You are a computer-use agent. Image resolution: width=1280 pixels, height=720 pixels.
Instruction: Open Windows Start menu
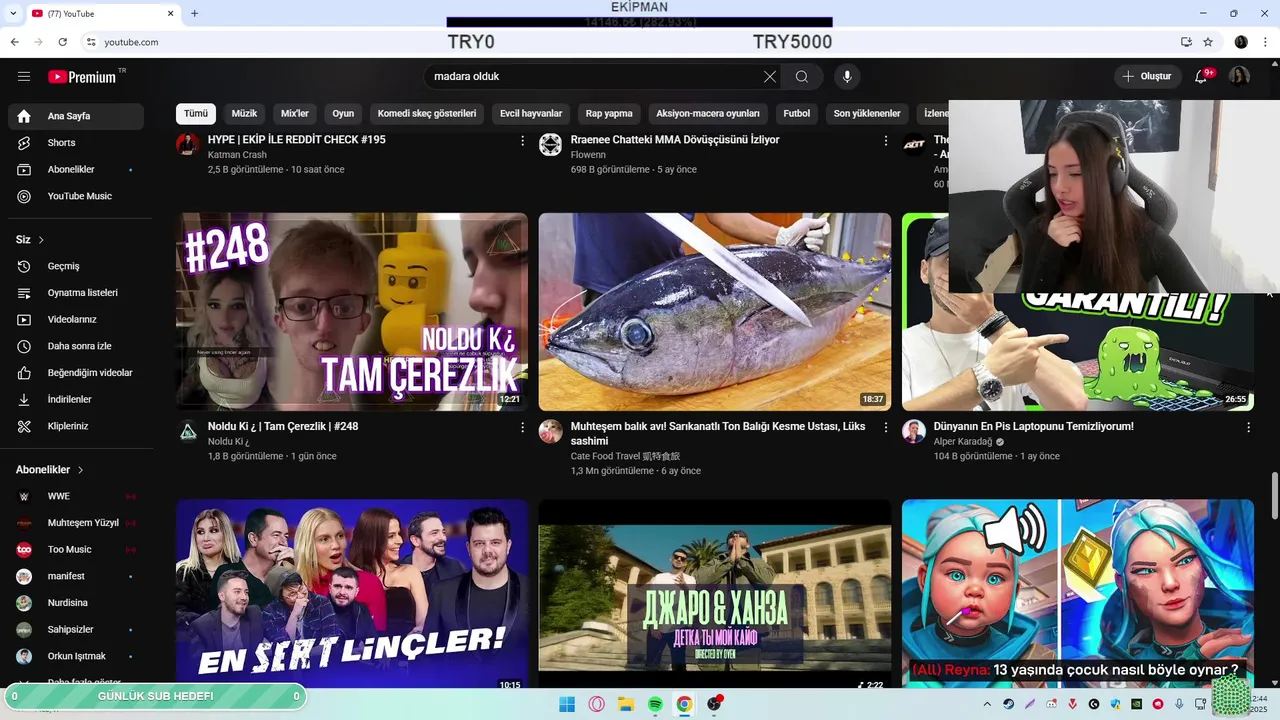567,704
